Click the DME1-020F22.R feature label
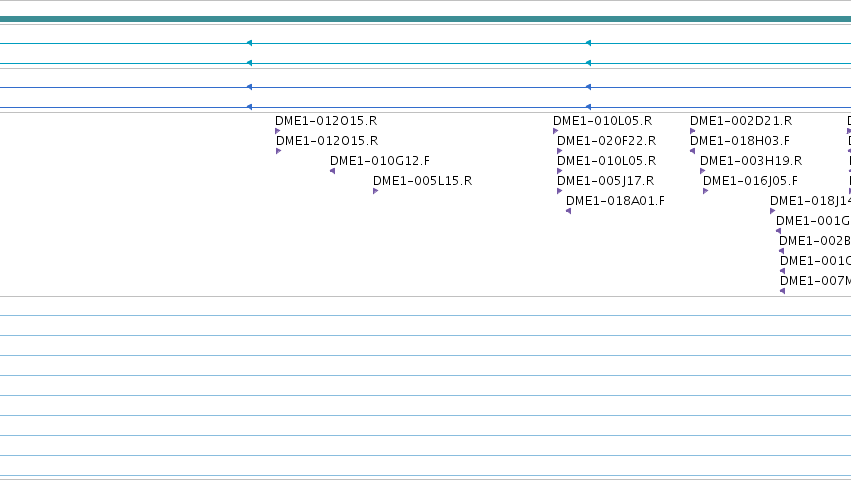 pyautogui.click(x=606, y=141)
